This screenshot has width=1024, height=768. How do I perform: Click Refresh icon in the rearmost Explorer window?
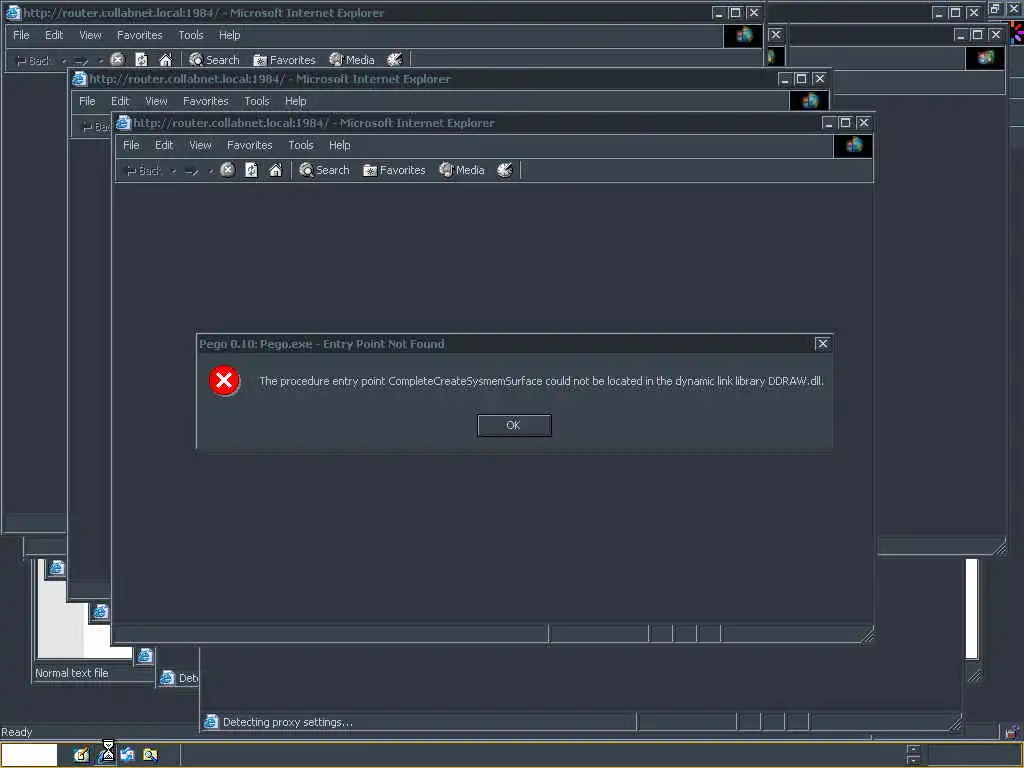(x=142, y=59)
